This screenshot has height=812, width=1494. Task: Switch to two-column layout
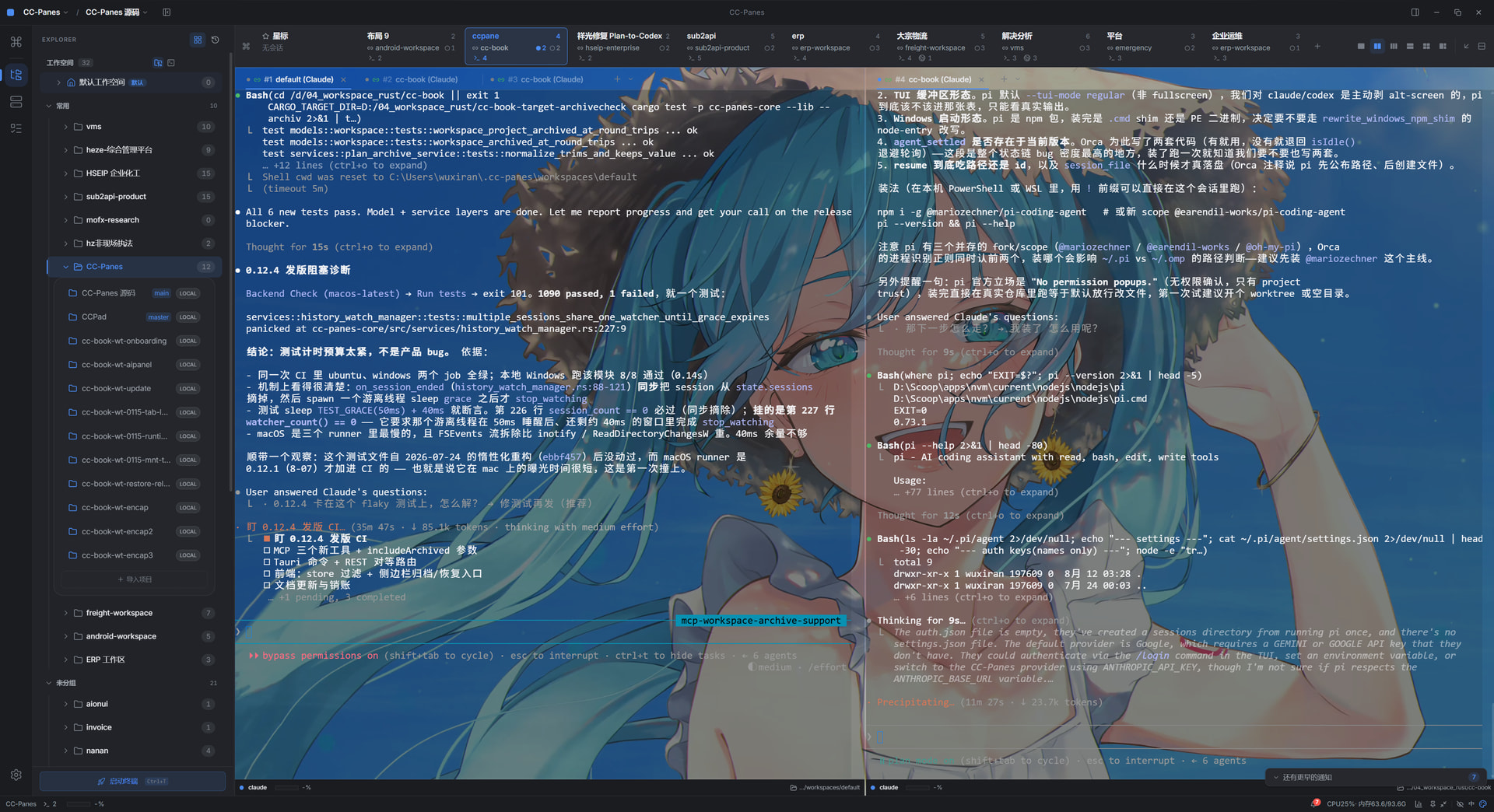[1377, 47]
